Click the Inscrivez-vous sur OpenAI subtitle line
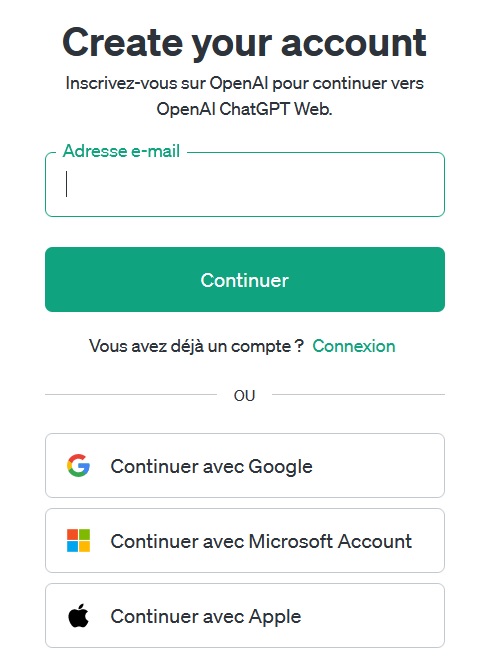This screenshot has height=662, width=497. [244, 83]
